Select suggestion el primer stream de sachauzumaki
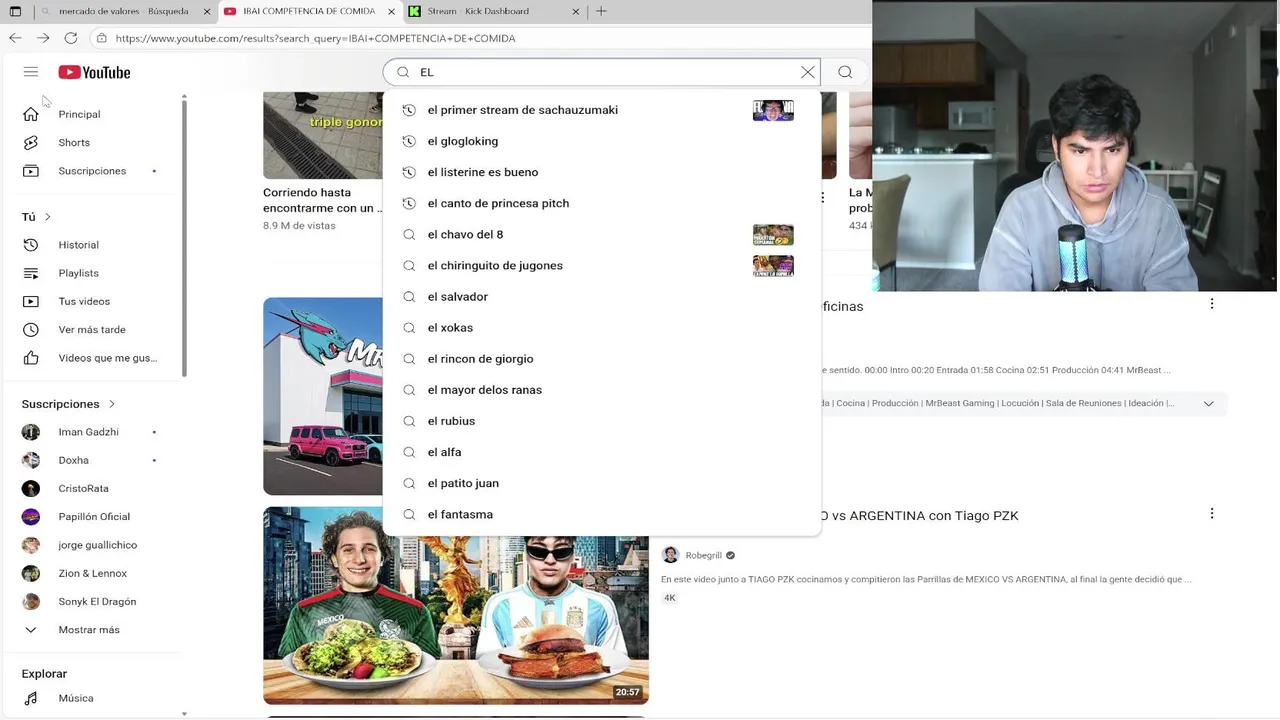1280x720 pixels. point(601,110)
